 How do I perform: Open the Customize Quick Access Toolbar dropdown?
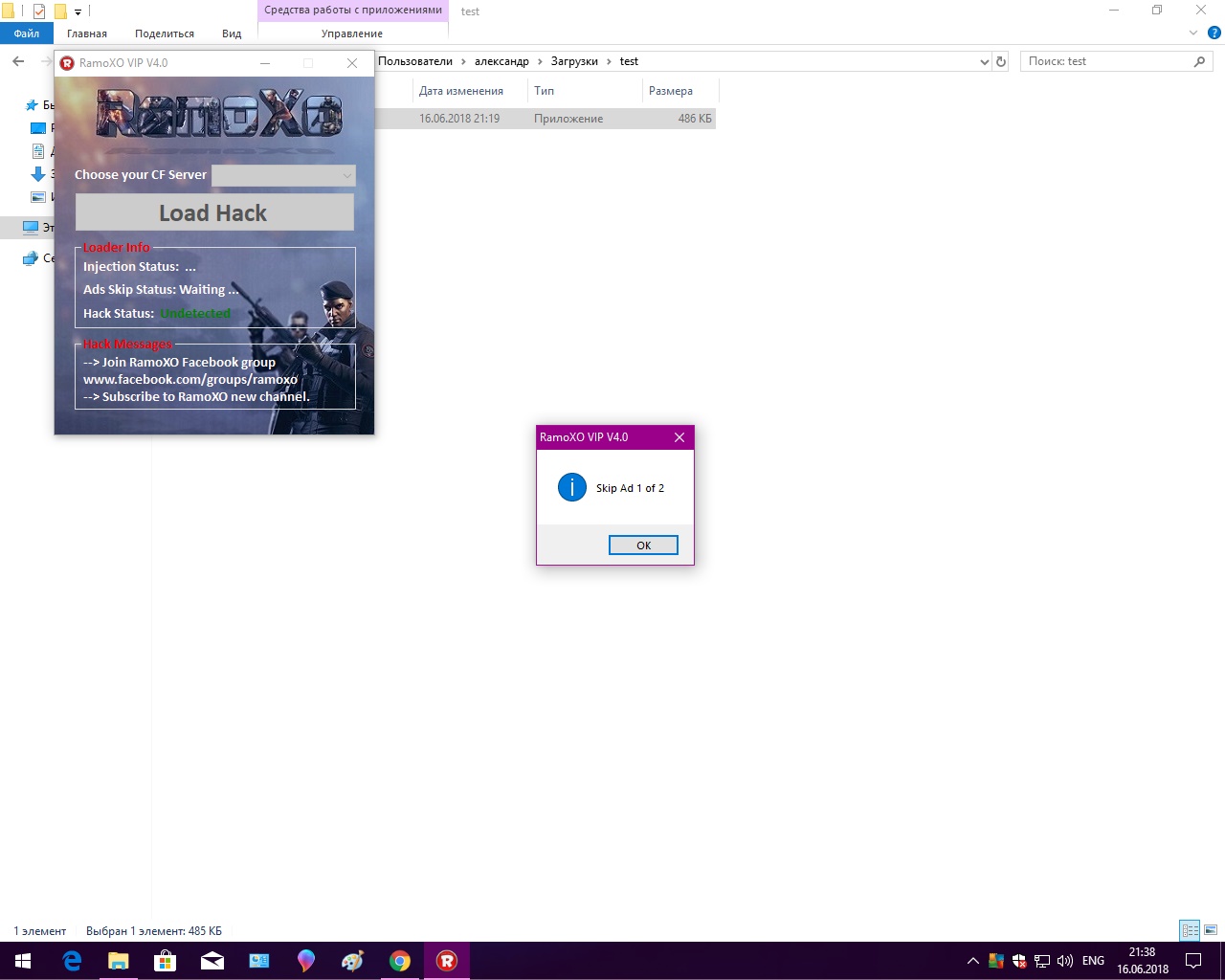click(78, 12)
